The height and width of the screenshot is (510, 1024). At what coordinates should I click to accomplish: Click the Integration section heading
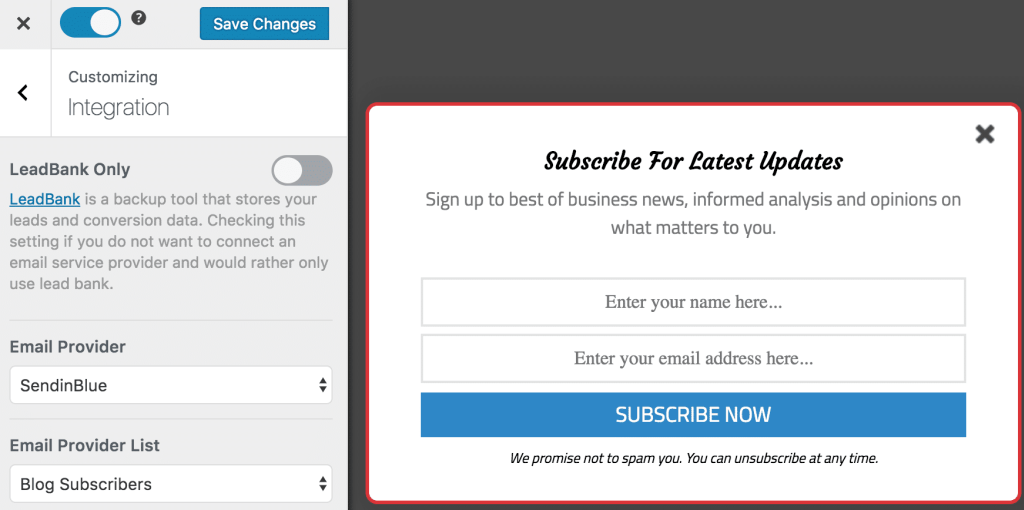coord(118,108)
